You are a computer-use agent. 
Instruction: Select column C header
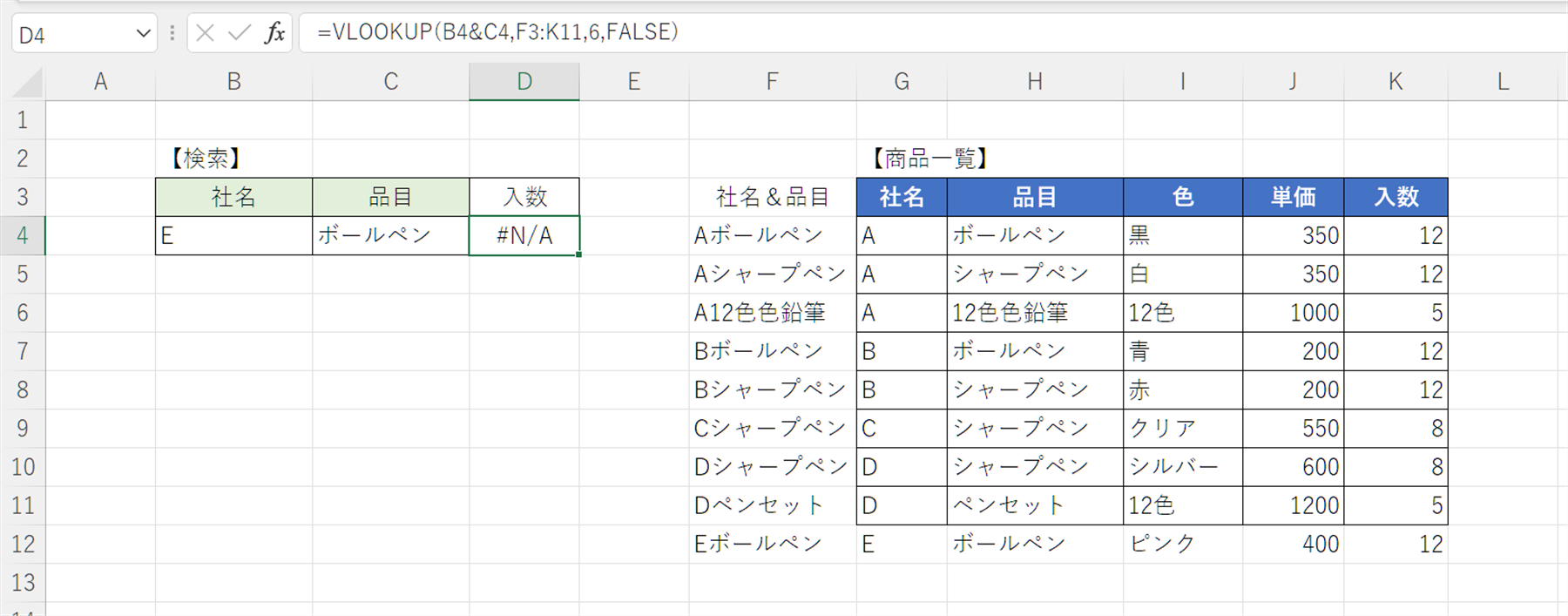pos(391,82)
